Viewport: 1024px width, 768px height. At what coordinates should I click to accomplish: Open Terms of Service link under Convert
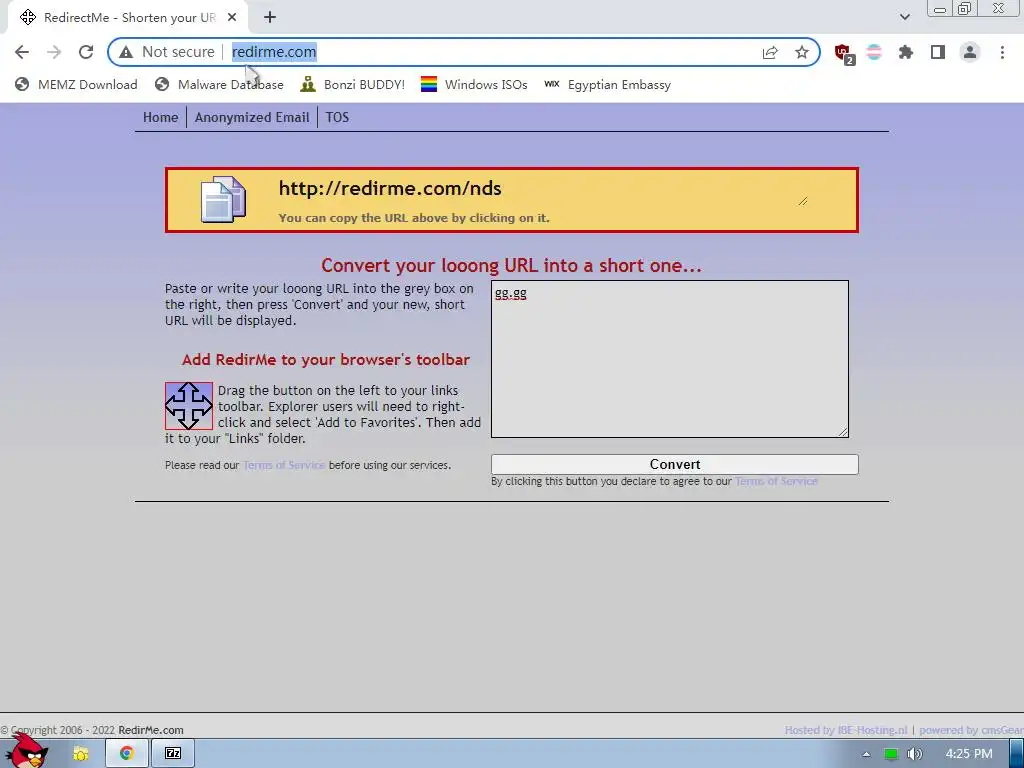776,481
